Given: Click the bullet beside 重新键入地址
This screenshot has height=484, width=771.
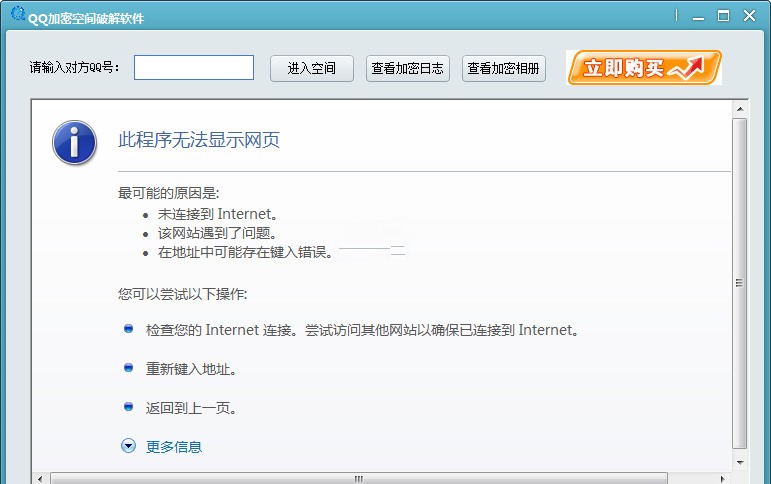Looking at the screenshot, I should pos(128,368).
